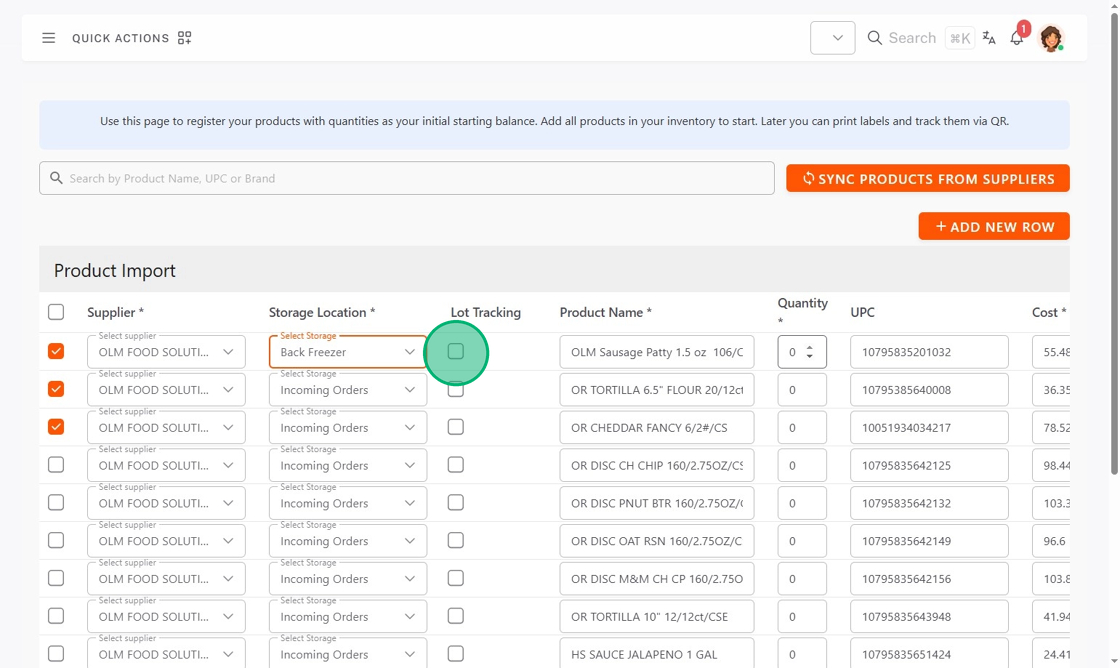Uncheck the OR TORTILLA 6.5" row checkbox
The image size is (1120, 668).
tap(56, 389)
